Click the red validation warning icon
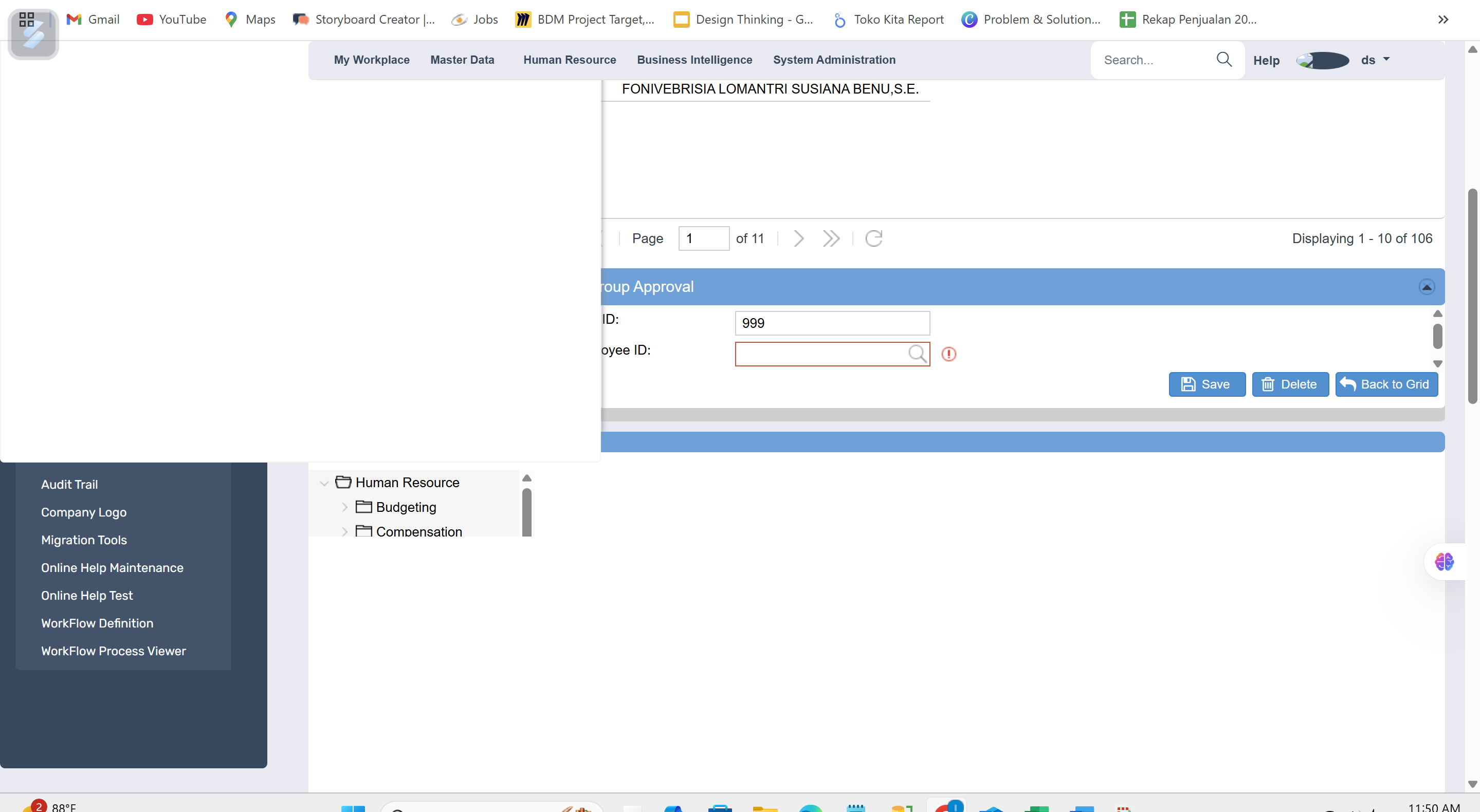The width and height of the screenshot is (1480, 812). [x=948, y=354]
